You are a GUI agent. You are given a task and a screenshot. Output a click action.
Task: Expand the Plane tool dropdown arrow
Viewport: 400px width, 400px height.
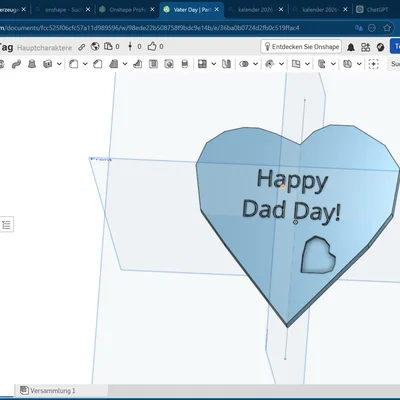(307, 64)
